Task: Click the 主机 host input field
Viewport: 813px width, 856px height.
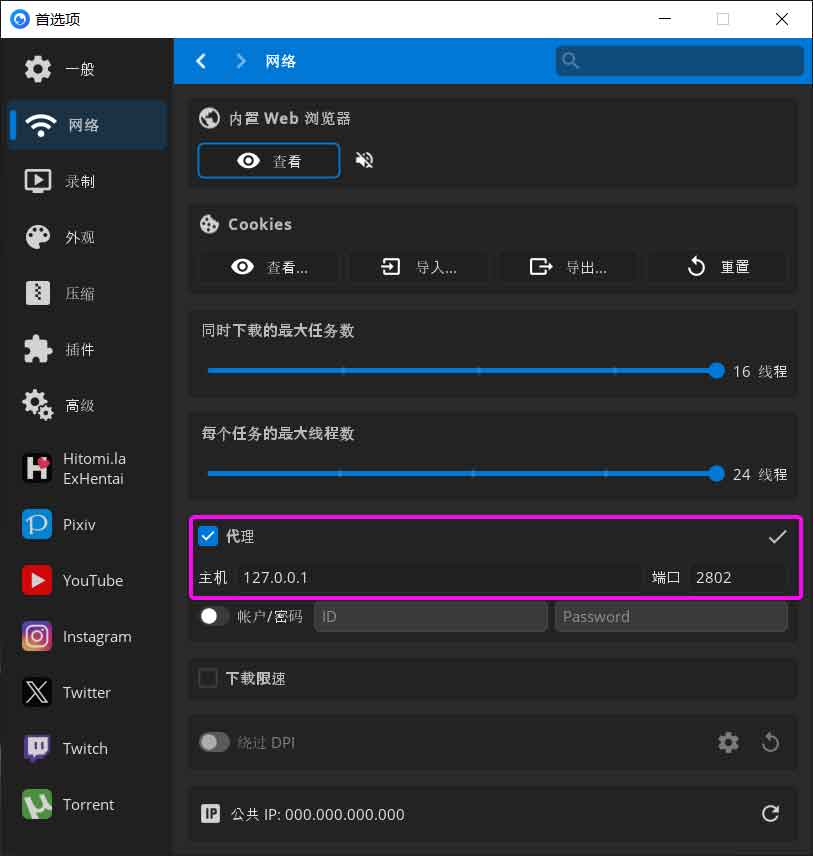Action: point(438,577)
